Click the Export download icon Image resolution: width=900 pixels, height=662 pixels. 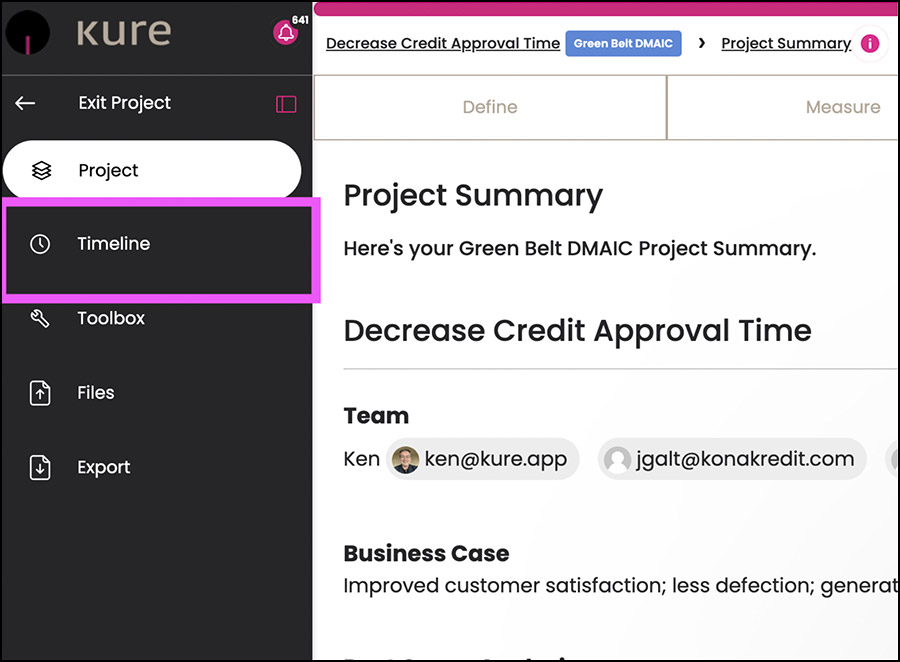point(40,467)
